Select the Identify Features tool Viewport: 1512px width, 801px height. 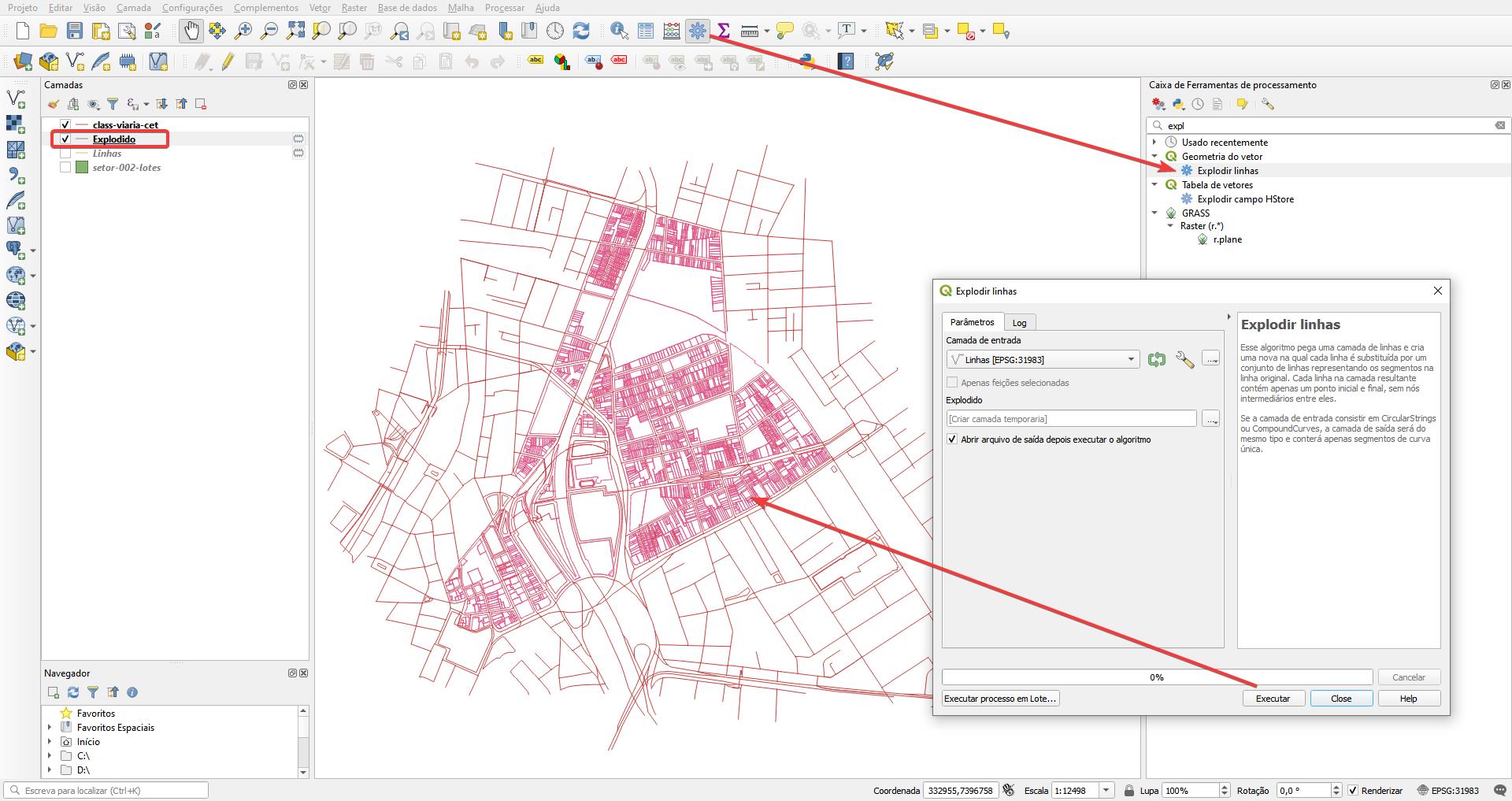(619, 31)
